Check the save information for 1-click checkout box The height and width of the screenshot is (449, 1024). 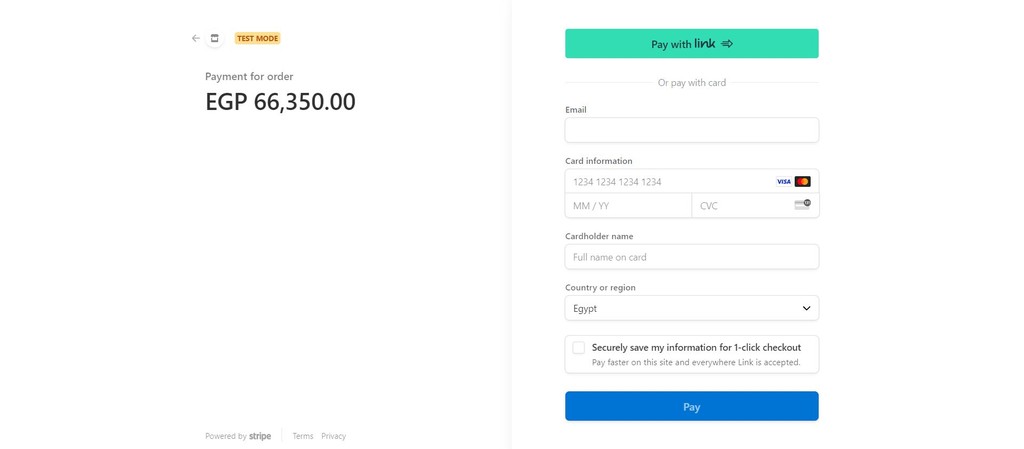click(579, 348)
